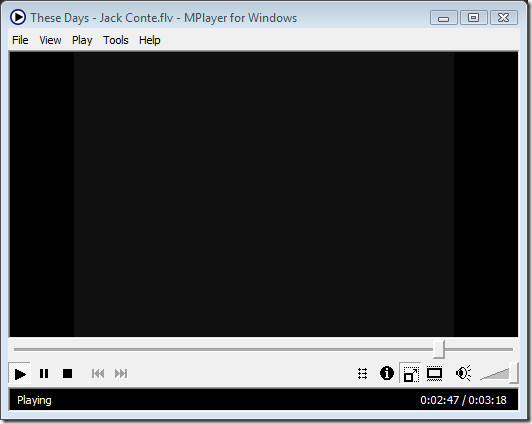The image size is (532, 424).
Task: Click the elapsed time display in the status bar
Action: pos(440,400)
